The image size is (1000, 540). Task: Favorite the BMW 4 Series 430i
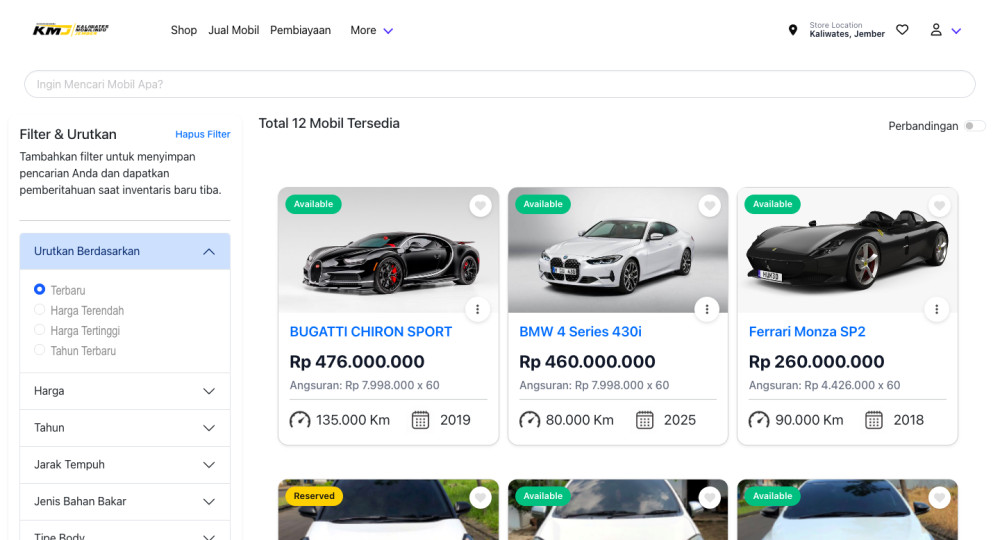point(710,206)
